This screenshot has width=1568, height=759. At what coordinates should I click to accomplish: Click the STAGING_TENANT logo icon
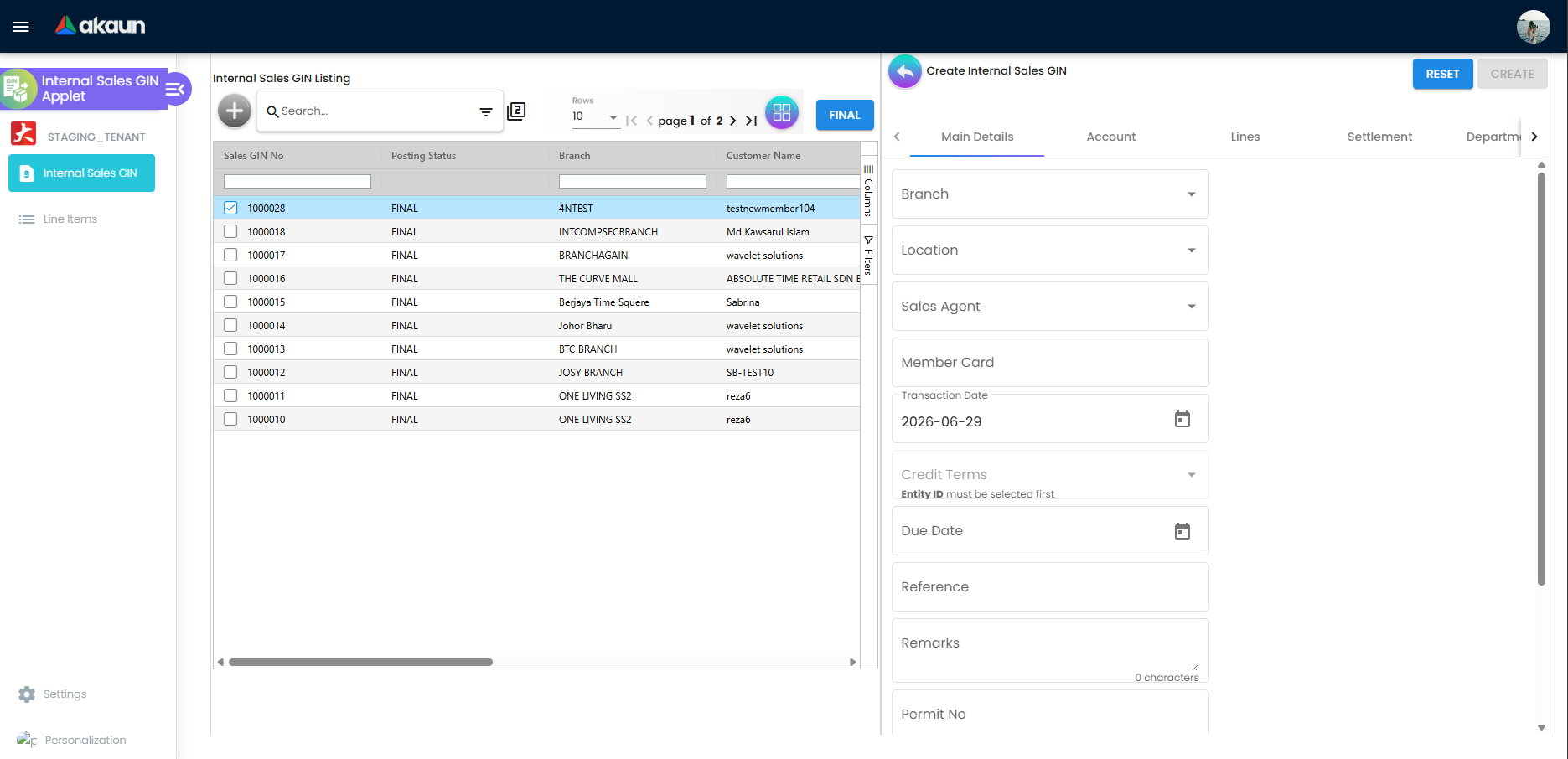click(x=23, y=134)
